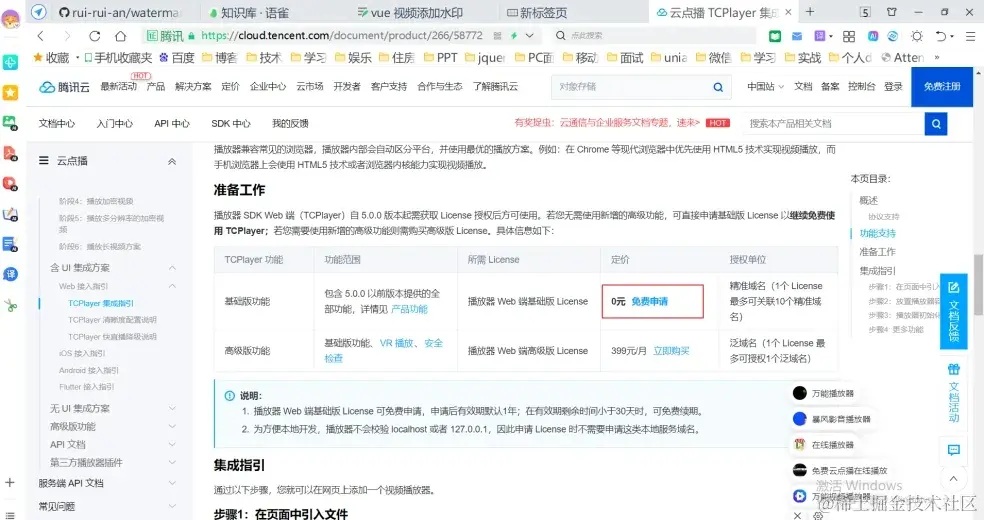Open the 文档活动 gift icon
Screen dimensions: 984x520
point(953,369)
